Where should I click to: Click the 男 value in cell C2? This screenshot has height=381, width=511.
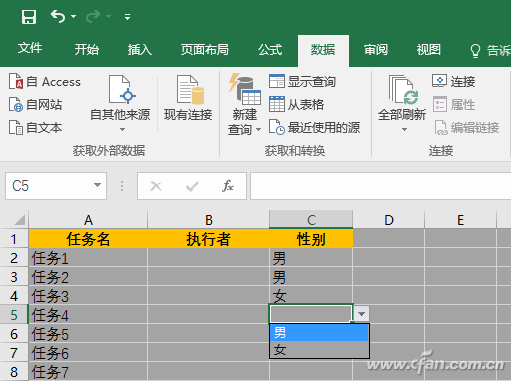(279, 258)
